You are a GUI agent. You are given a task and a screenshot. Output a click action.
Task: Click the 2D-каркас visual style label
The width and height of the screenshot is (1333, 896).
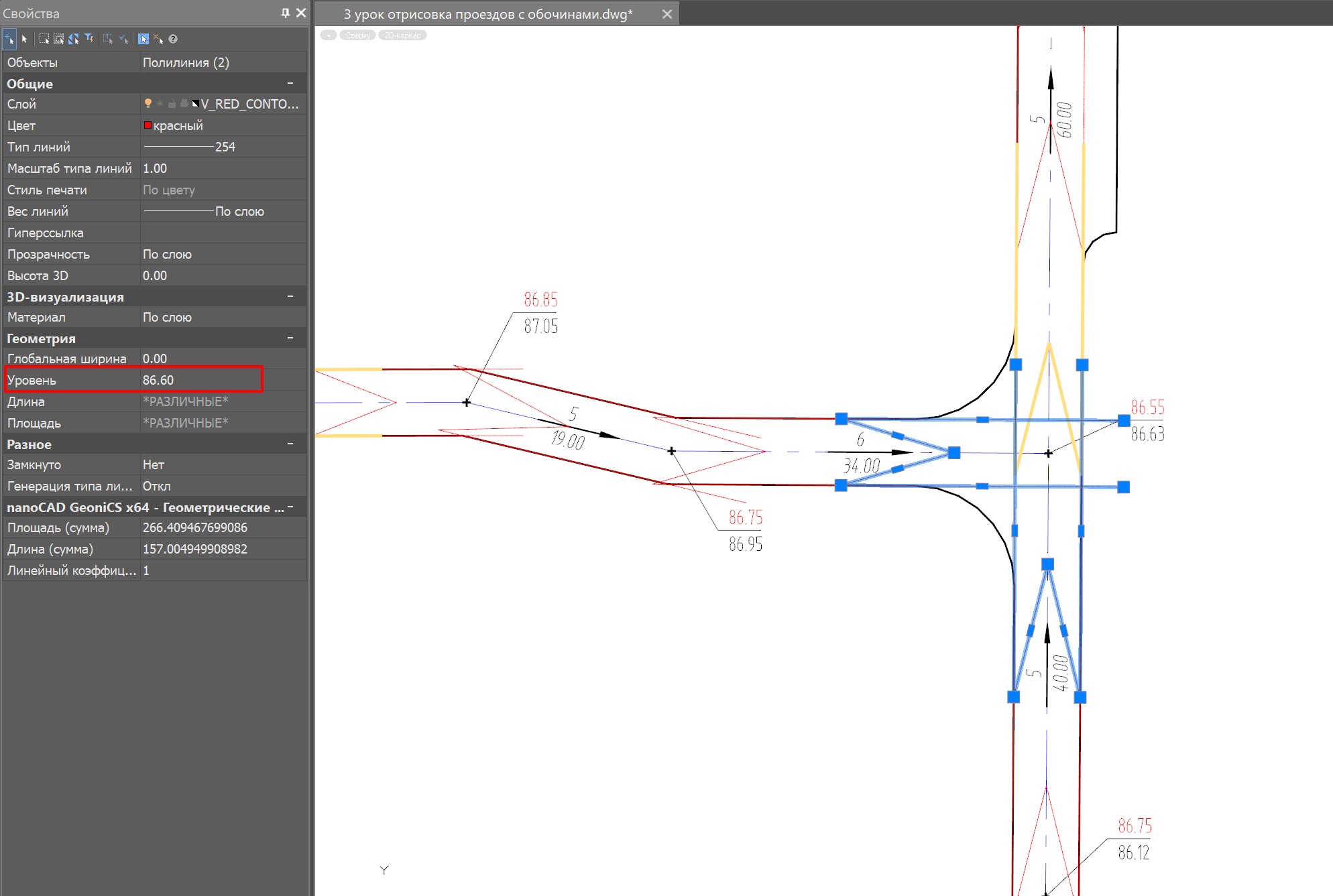[402, 36]
